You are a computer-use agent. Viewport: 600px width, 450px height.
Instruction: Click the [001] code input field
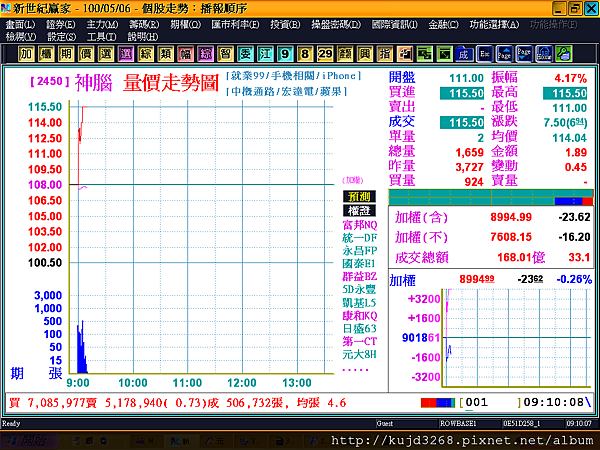click(490, 403)
